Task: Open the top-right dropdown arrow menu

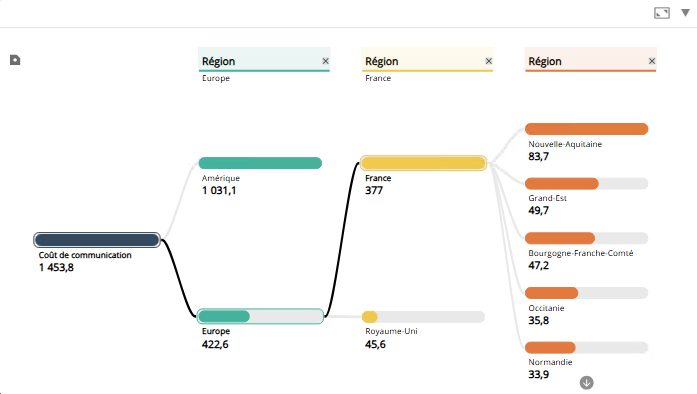Action: tap(685, 13)
